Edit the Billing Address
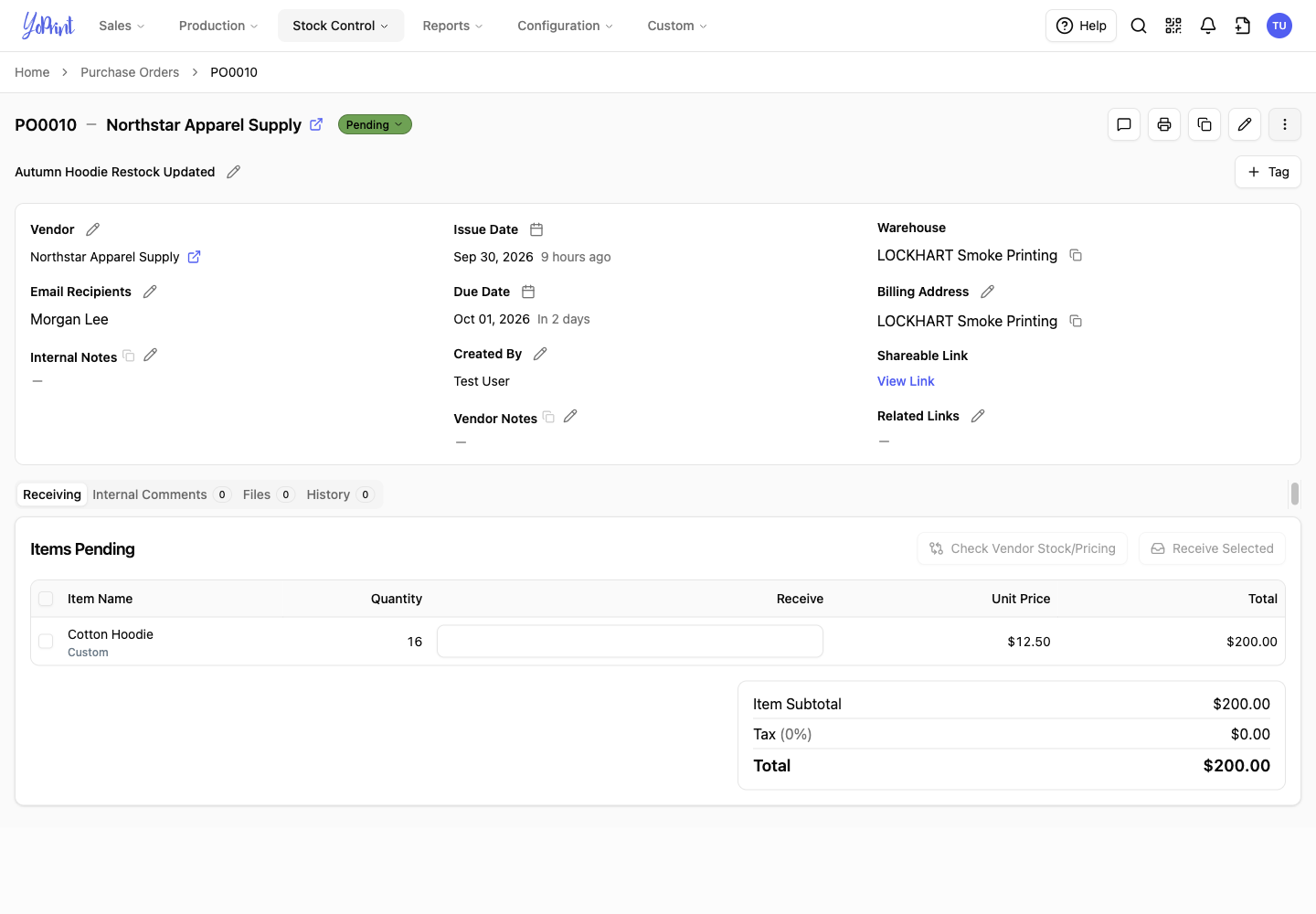This screenshot has width=1316, height=914. [987, 292]
